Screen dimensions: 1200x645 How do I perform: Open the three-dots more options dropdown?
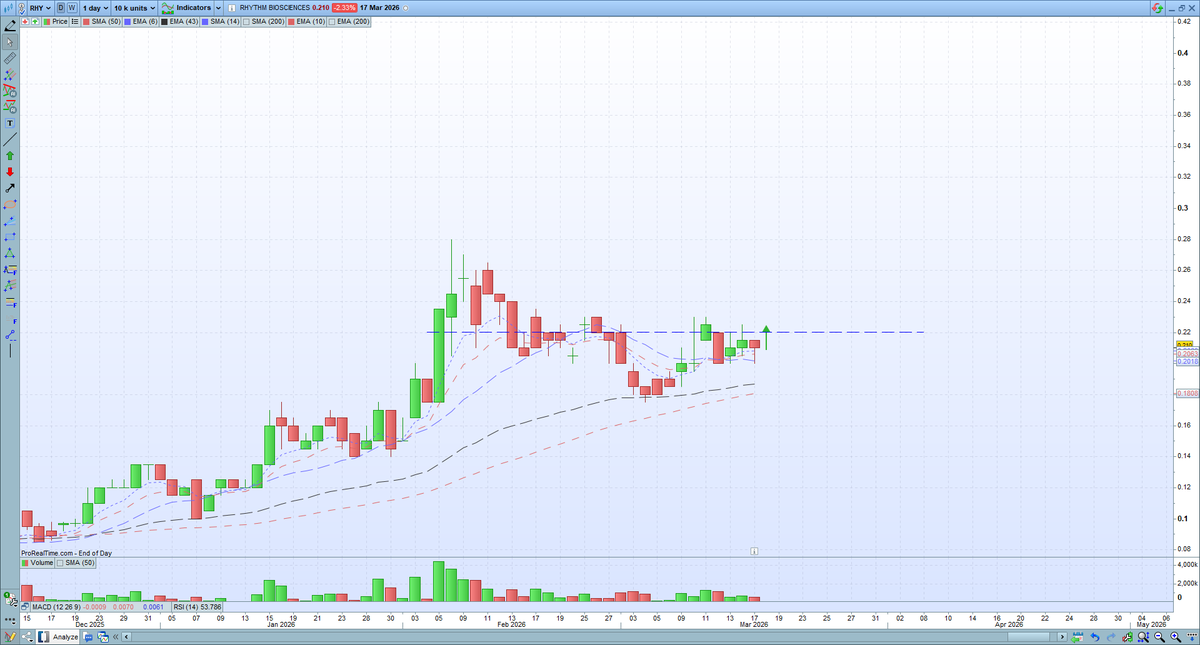(9, 621)
